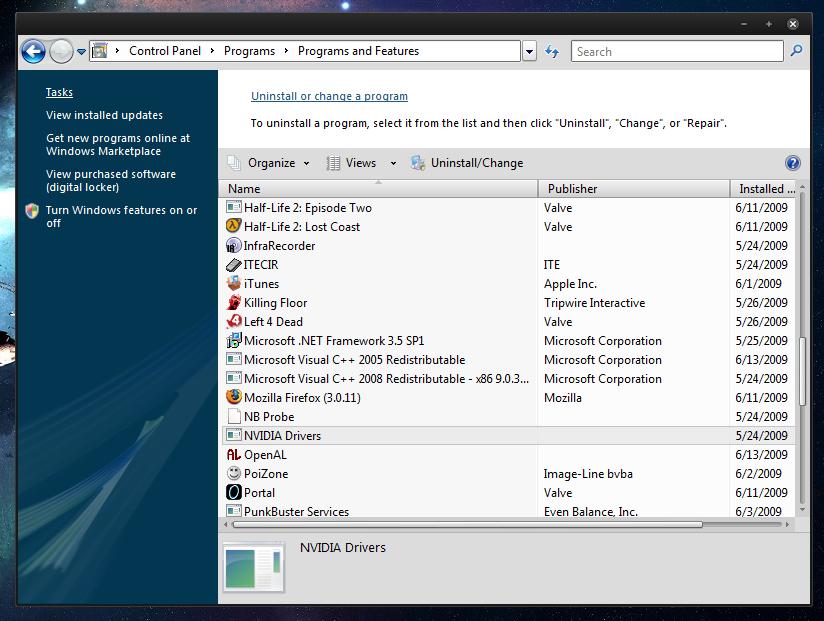Viewport: 824px width, 621px height.
Task: Select the InfraRecorder program icon
Action: tap(234, 245)
